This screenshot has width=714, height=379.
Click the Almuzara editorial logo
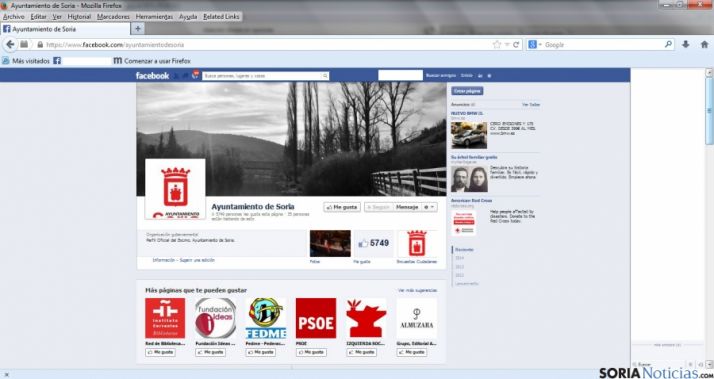click(417, 318)
